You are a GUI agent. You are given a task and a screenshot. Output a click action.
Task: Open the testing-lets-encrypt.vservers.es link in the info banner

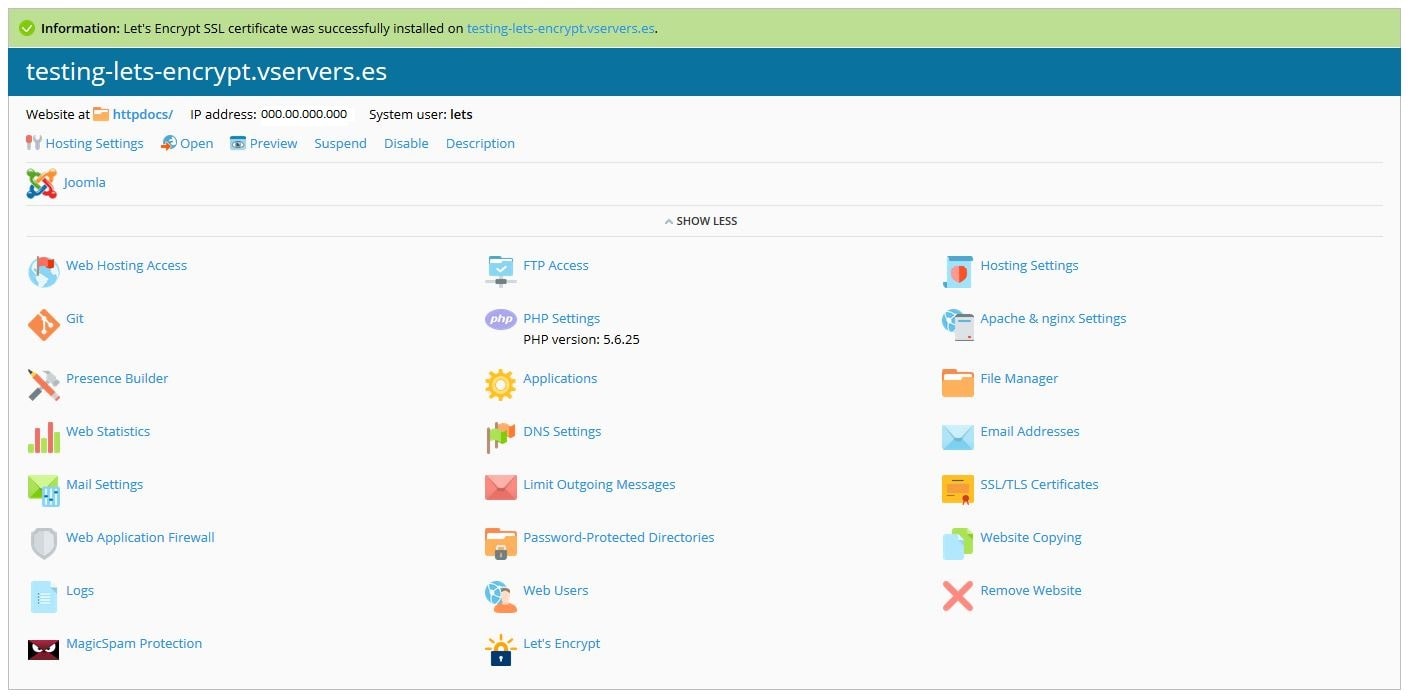(x=561, y=28)
